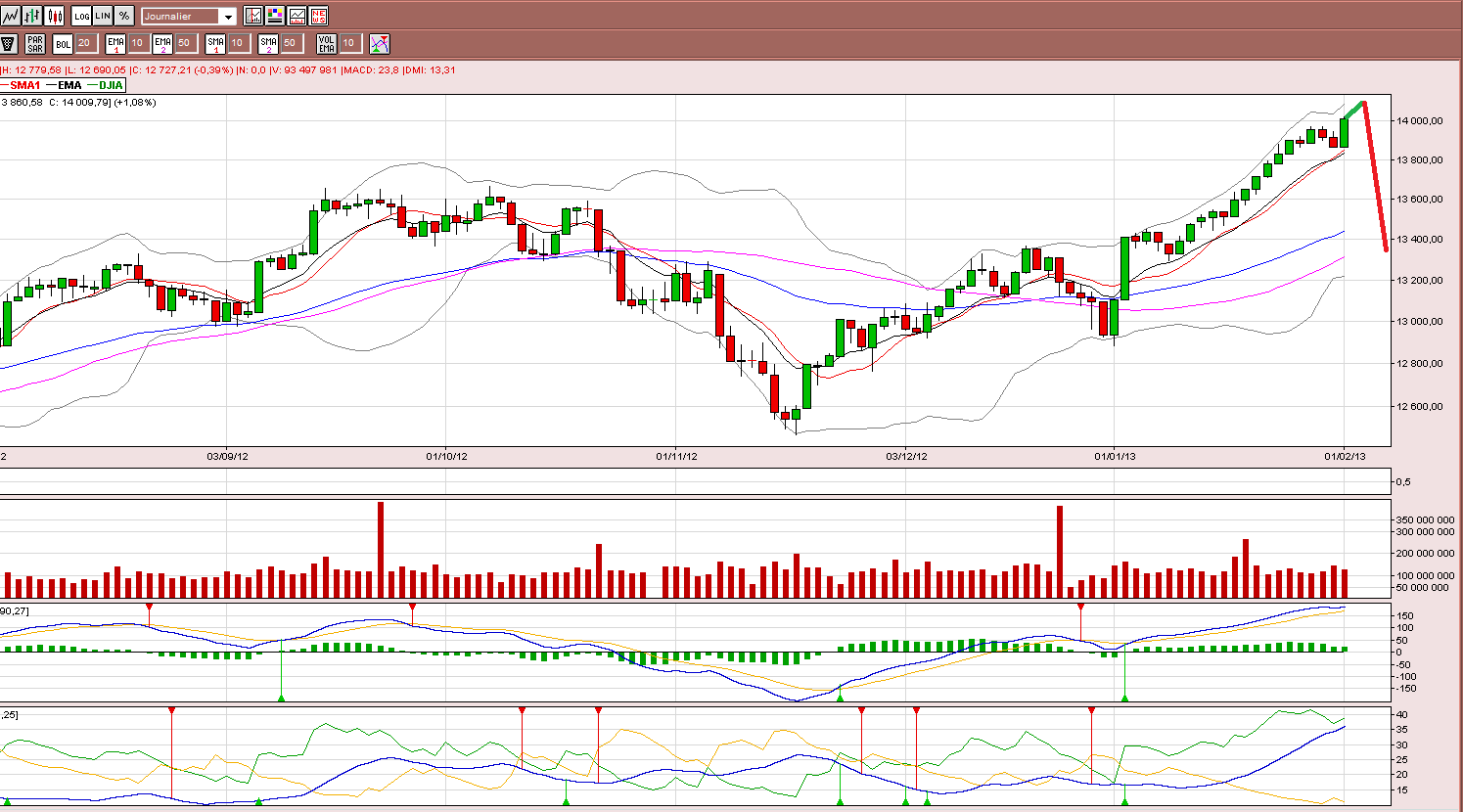Click the high value 'H: 12 779,58'
The width and height of the screenshot is (1463, 812).
click(x=31, y=69)
